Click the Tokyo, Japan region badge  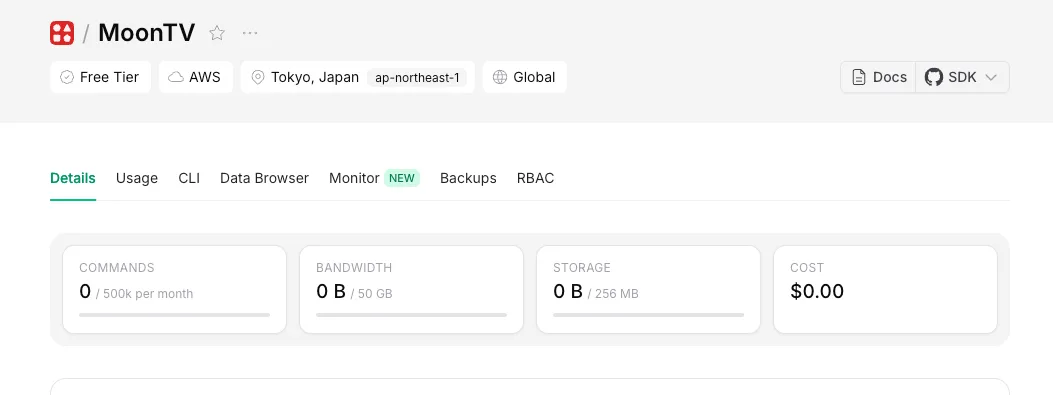coord(357,77)
